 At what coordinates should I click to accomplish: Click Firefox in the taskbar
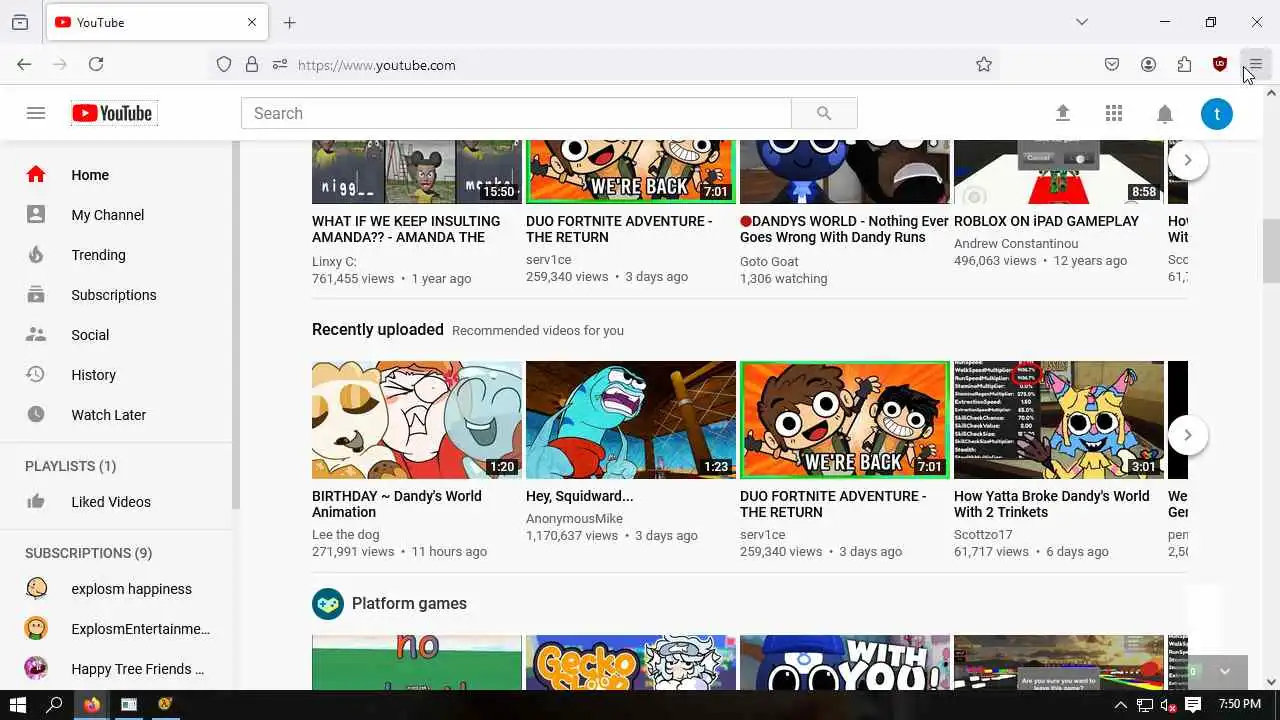tap(92, 705)
